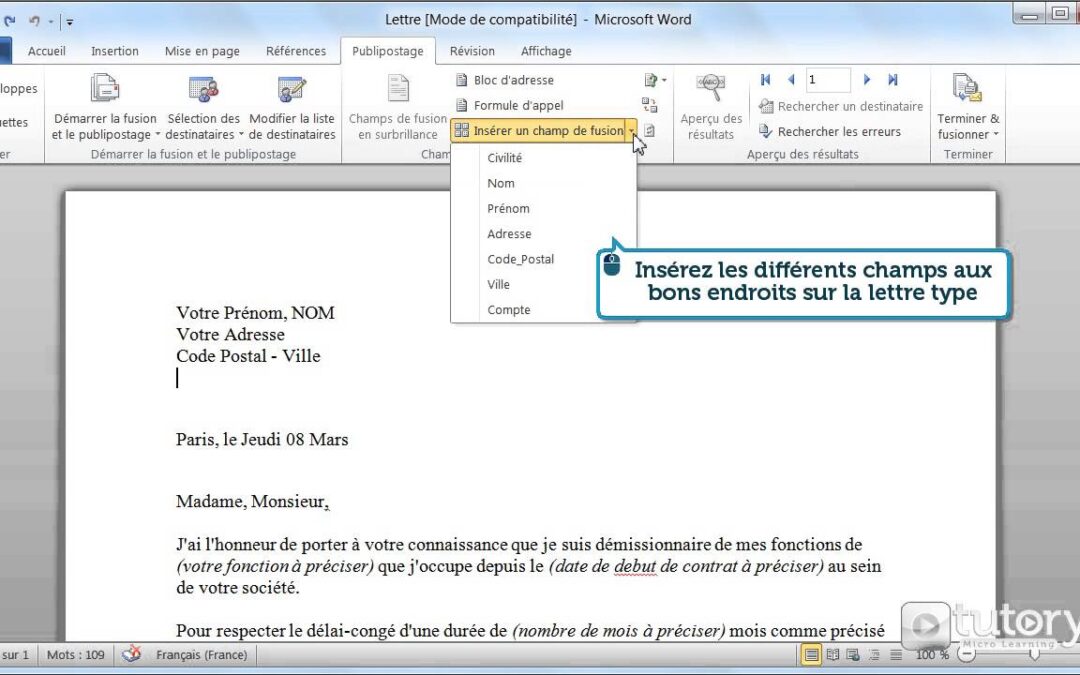The height and width of the screenshot is (675, 1080).
Task: Select the Publipostage tab
Action: (388, 51)
